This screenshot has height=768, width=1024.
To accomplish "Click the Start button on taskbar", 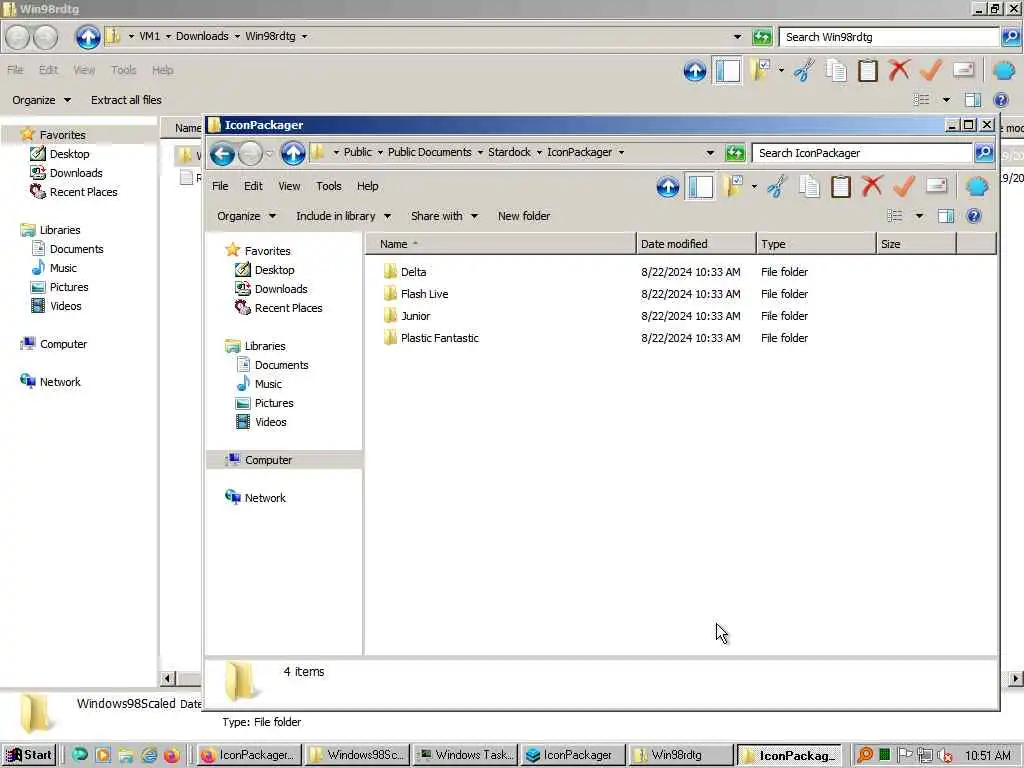I will [29, 755].
